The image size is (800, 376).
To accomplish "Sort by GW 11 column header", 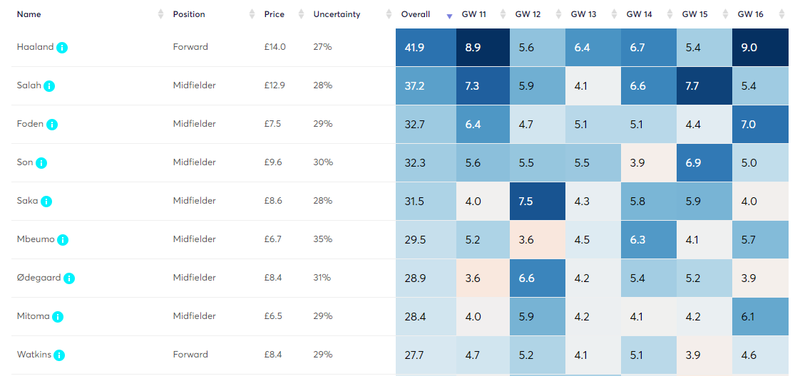I will point(474,14).
